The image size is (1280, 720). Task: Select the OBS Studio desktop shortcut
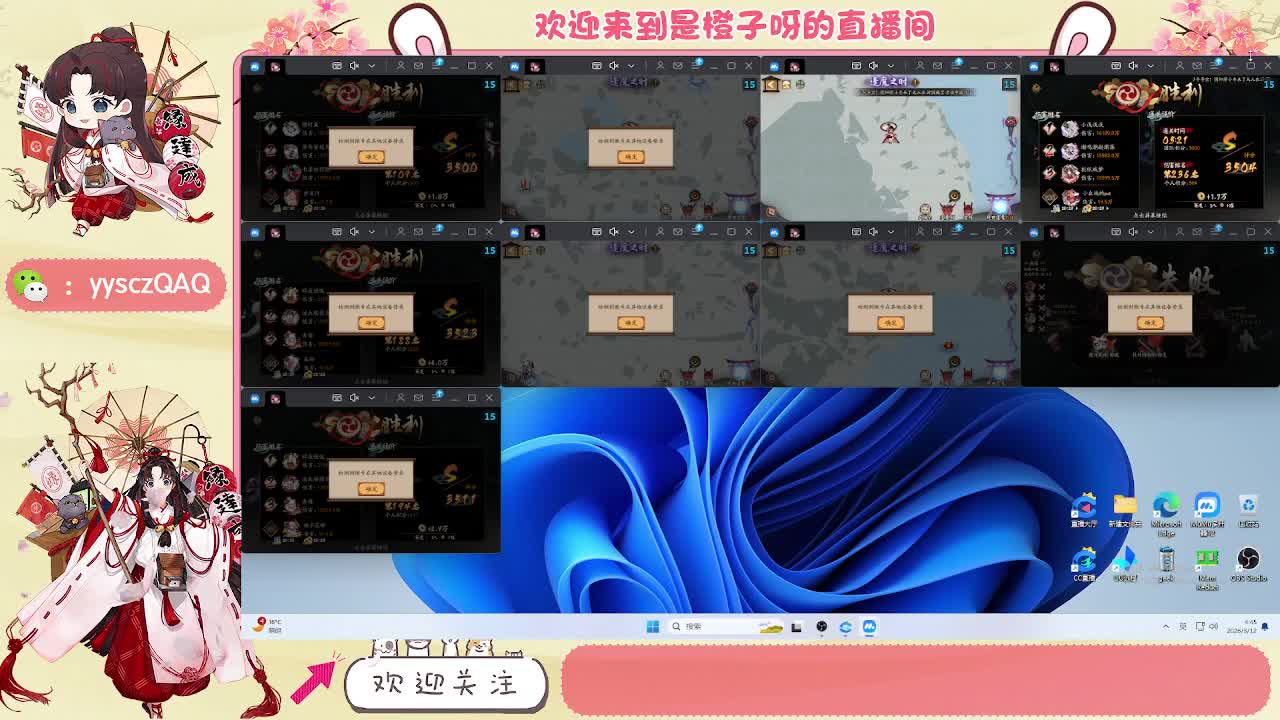tap(1248, 565)
